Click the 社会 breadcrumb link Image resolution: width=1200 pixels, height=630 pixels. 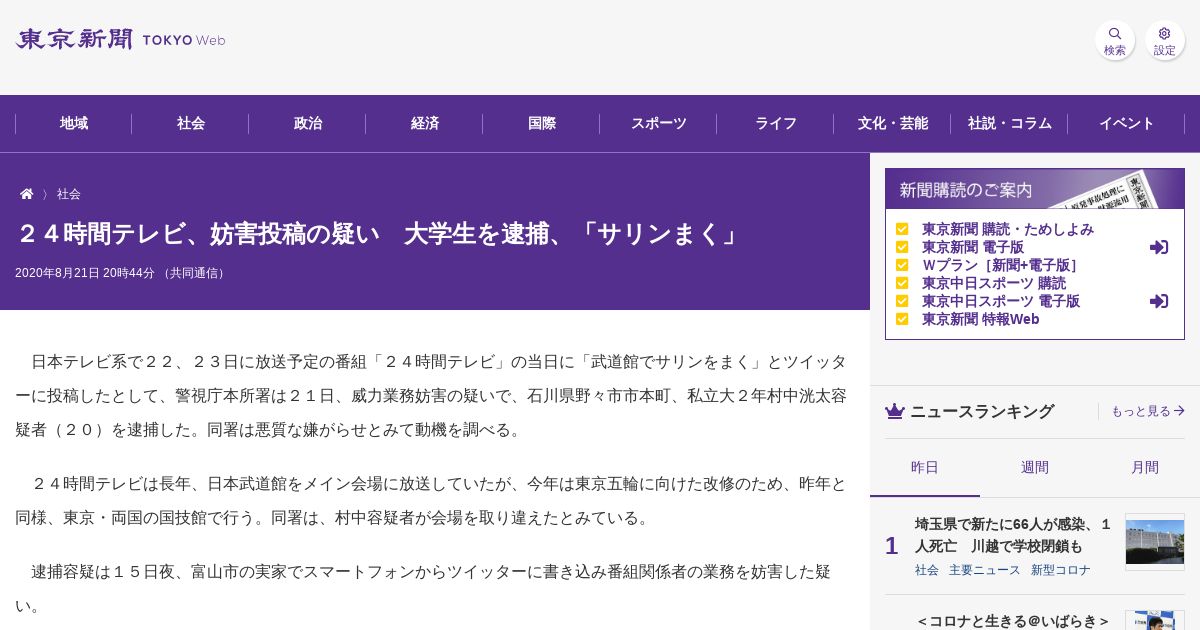(69, 194)
